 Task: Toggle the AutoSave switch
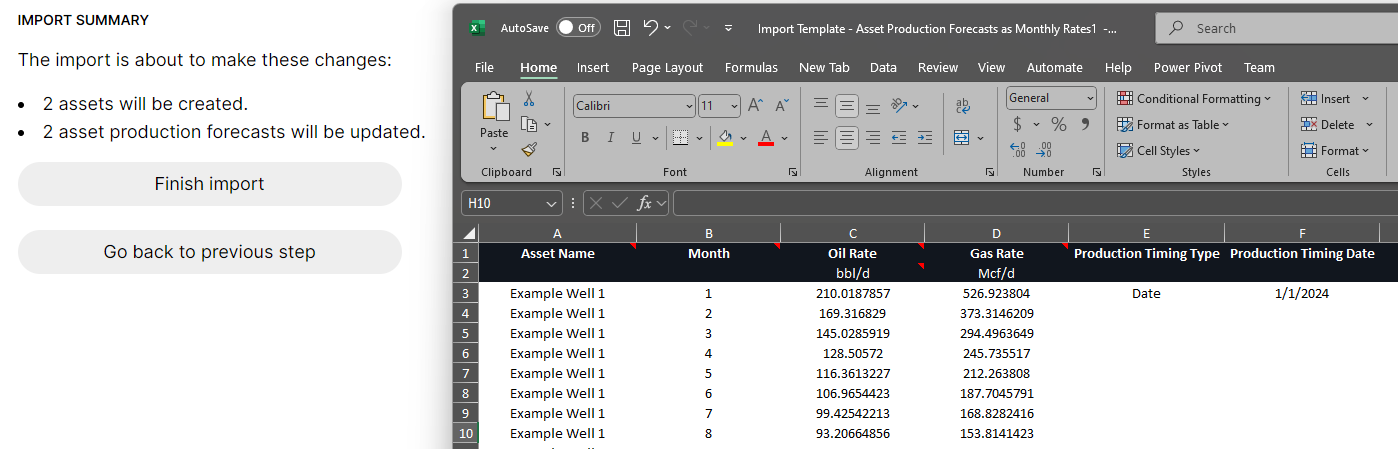pos(578,28)
